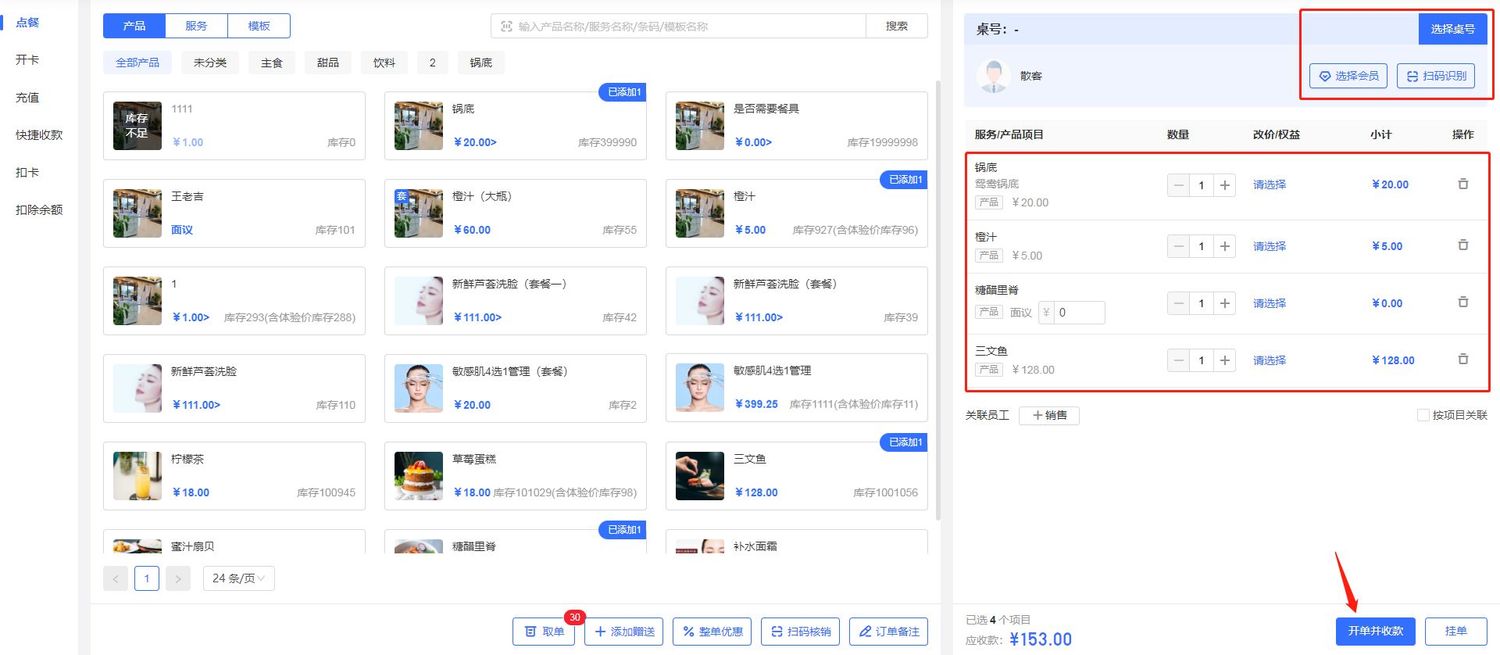Open 请选择 dropdown for 糖醋里脊 row

tap(1269, 303)
